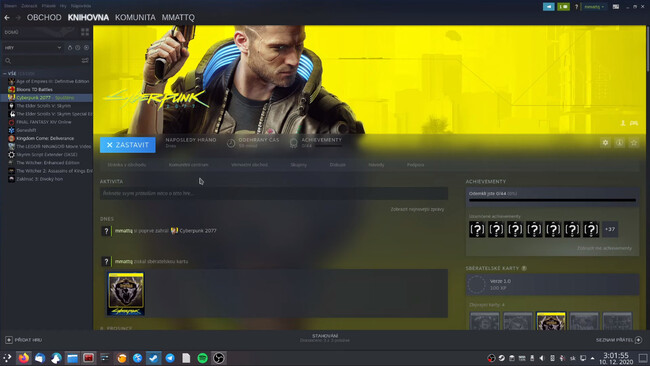This screenshot has width=650, height=366.
Task: Switch to Big Picture mode icon
Action: pos(616,7)
